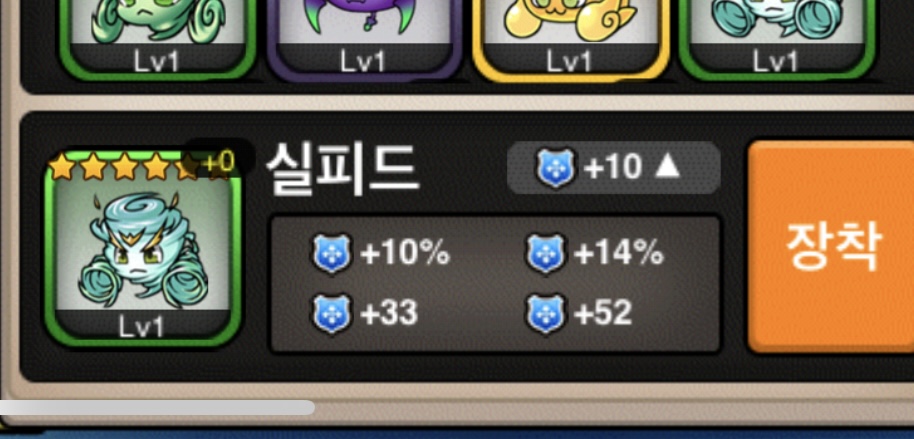914x439 pixels.
Task: Click the +52 defense stat text
Action: (603, 313)
